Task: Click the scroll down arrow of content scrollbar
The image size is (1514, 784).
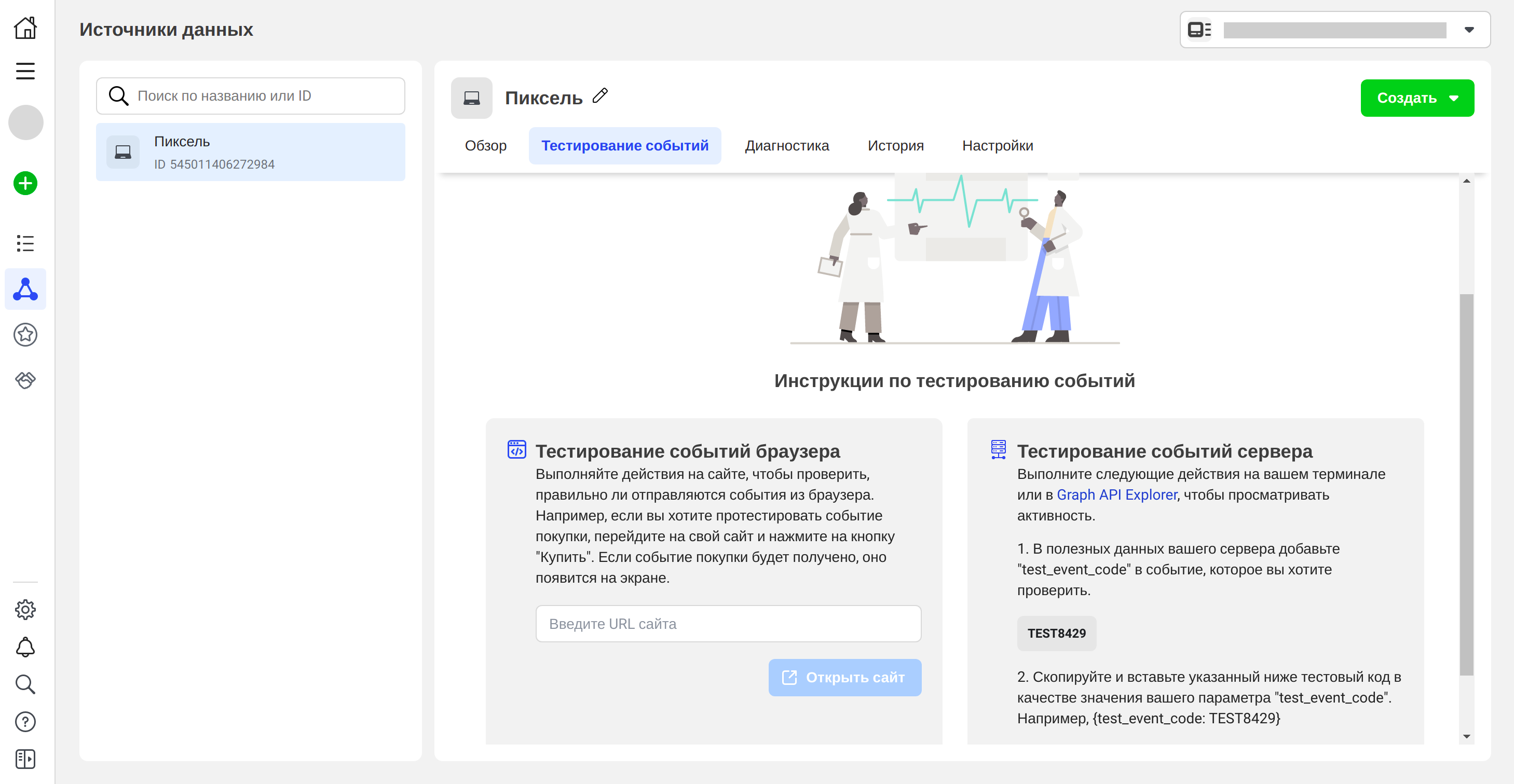Action: click(x=1466, y=736)
